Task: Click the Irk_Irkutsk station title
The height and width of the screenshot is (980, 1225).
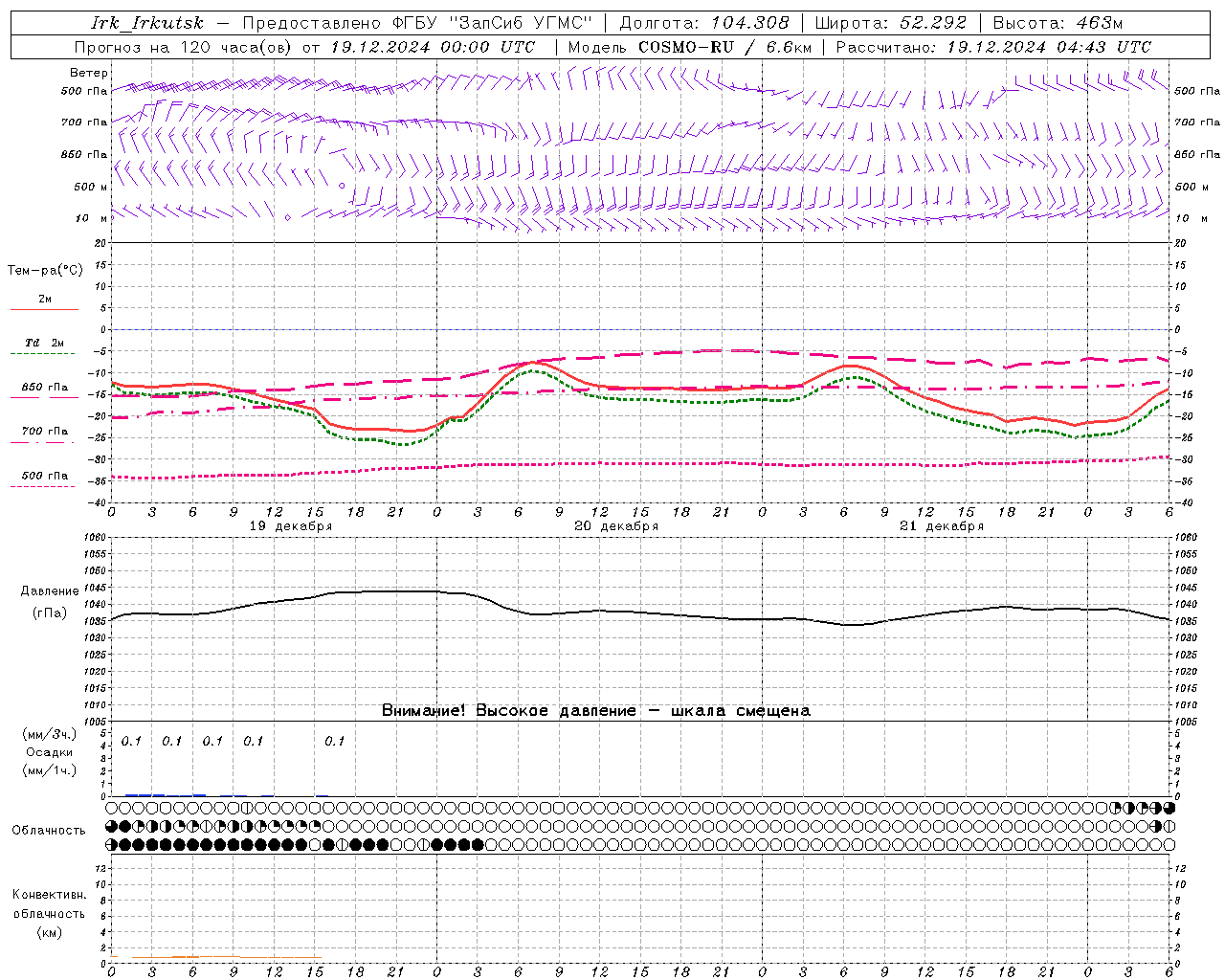Action: (x=146, y=23)
